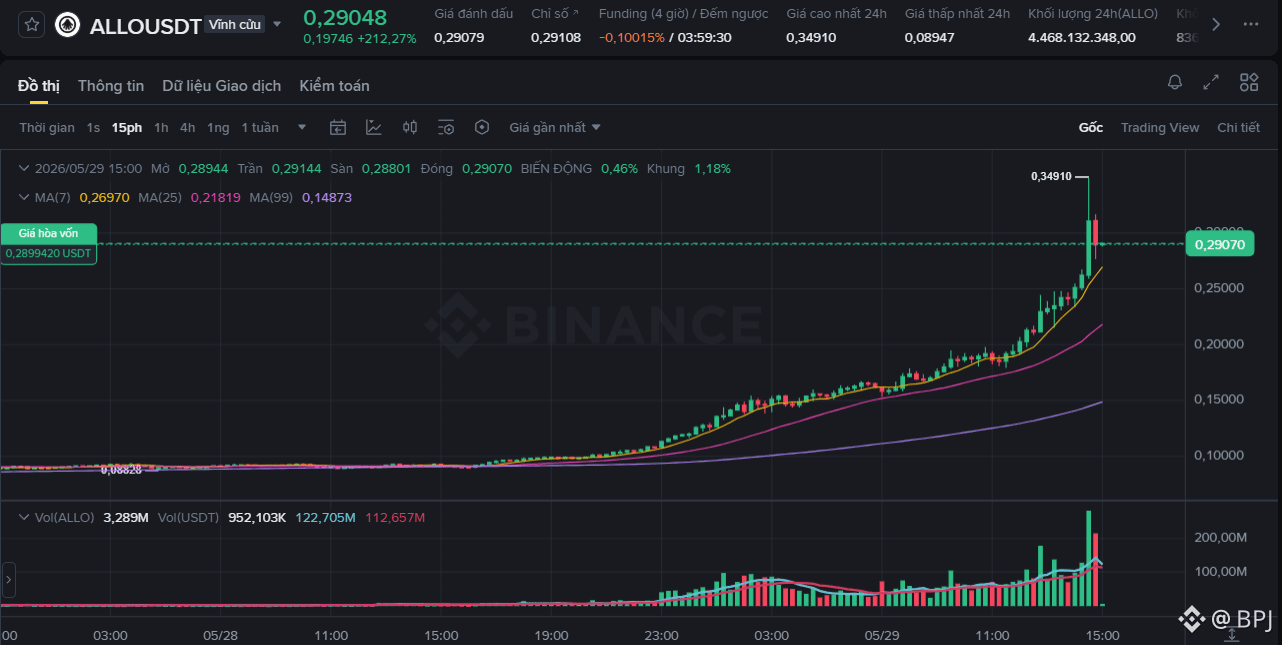Expand the left side panel arrow handle
Screen dimensions: 1282x645
pyautogui.click(x=8, y=578)
